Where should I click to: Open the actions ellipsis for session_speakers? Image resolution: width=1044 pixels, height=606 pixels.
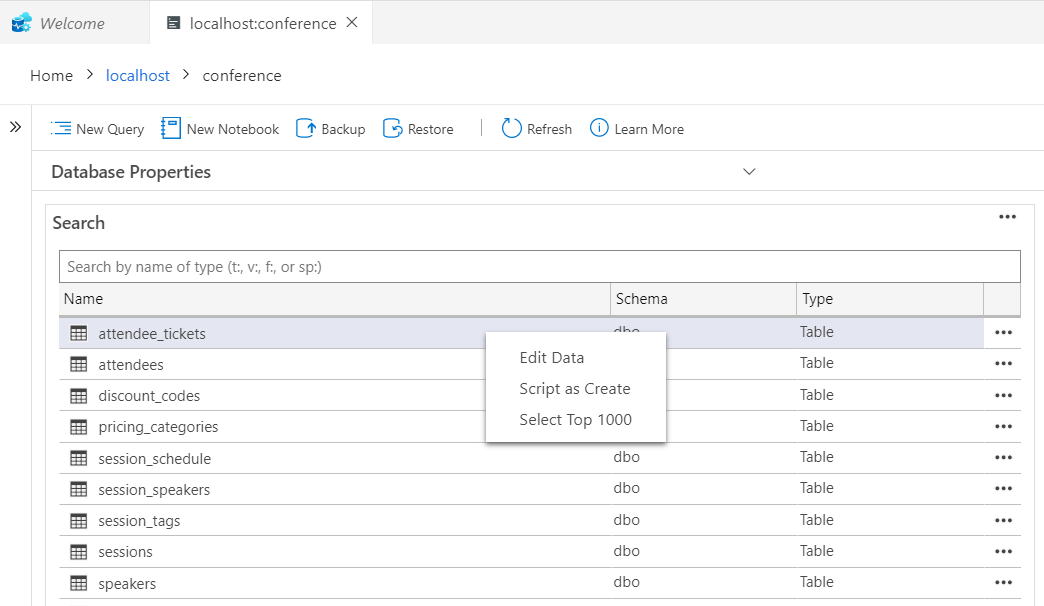(x=1003, y=488)
